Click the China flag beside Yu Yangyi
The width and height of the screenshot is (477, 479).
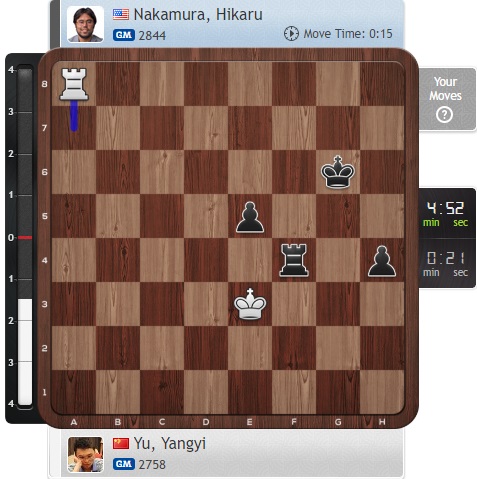pos(121,443)
